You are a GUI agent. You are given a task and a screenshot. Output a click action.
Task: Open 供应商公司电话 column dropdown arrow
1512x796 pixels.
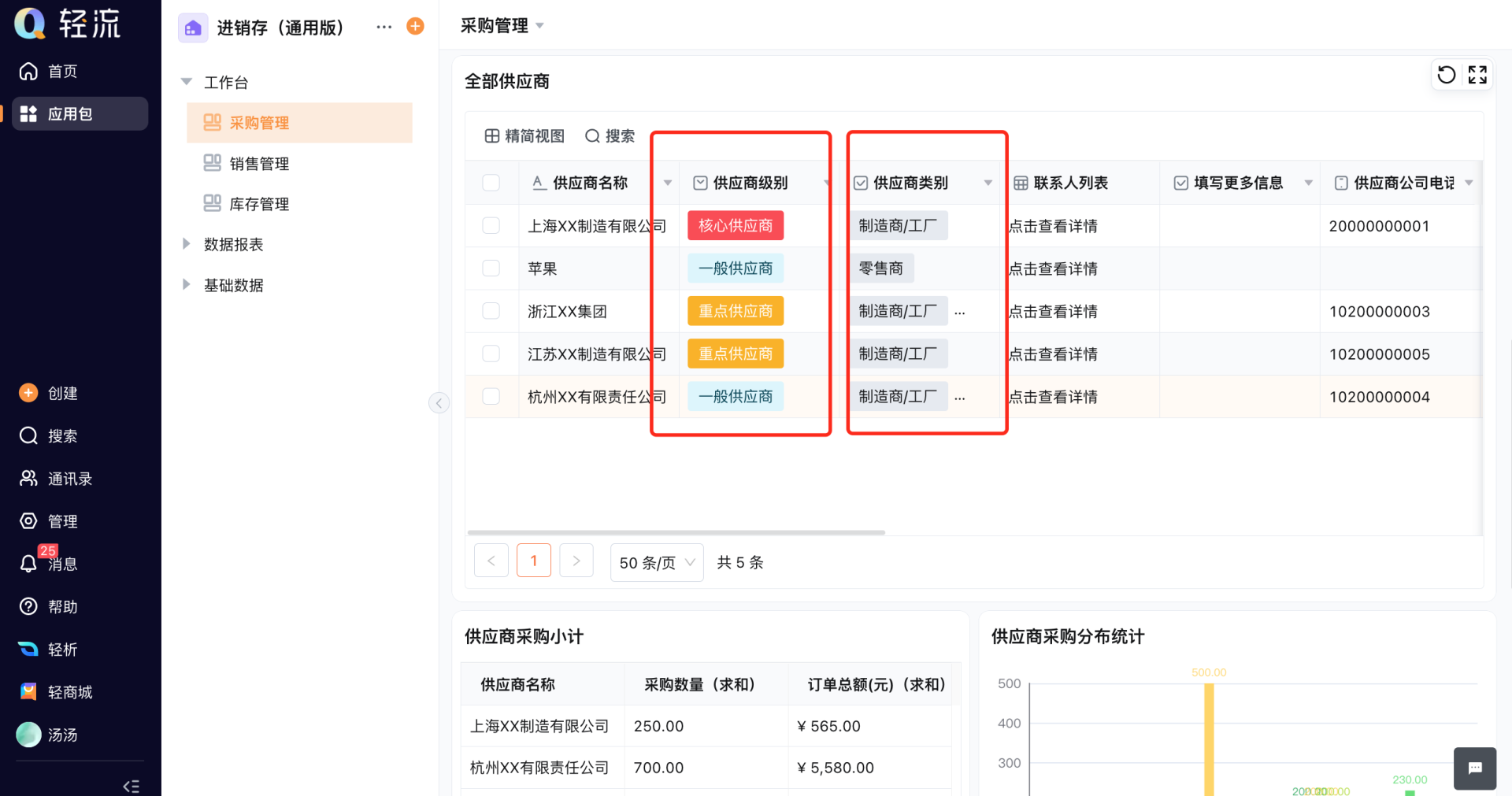pos(1469,183)
